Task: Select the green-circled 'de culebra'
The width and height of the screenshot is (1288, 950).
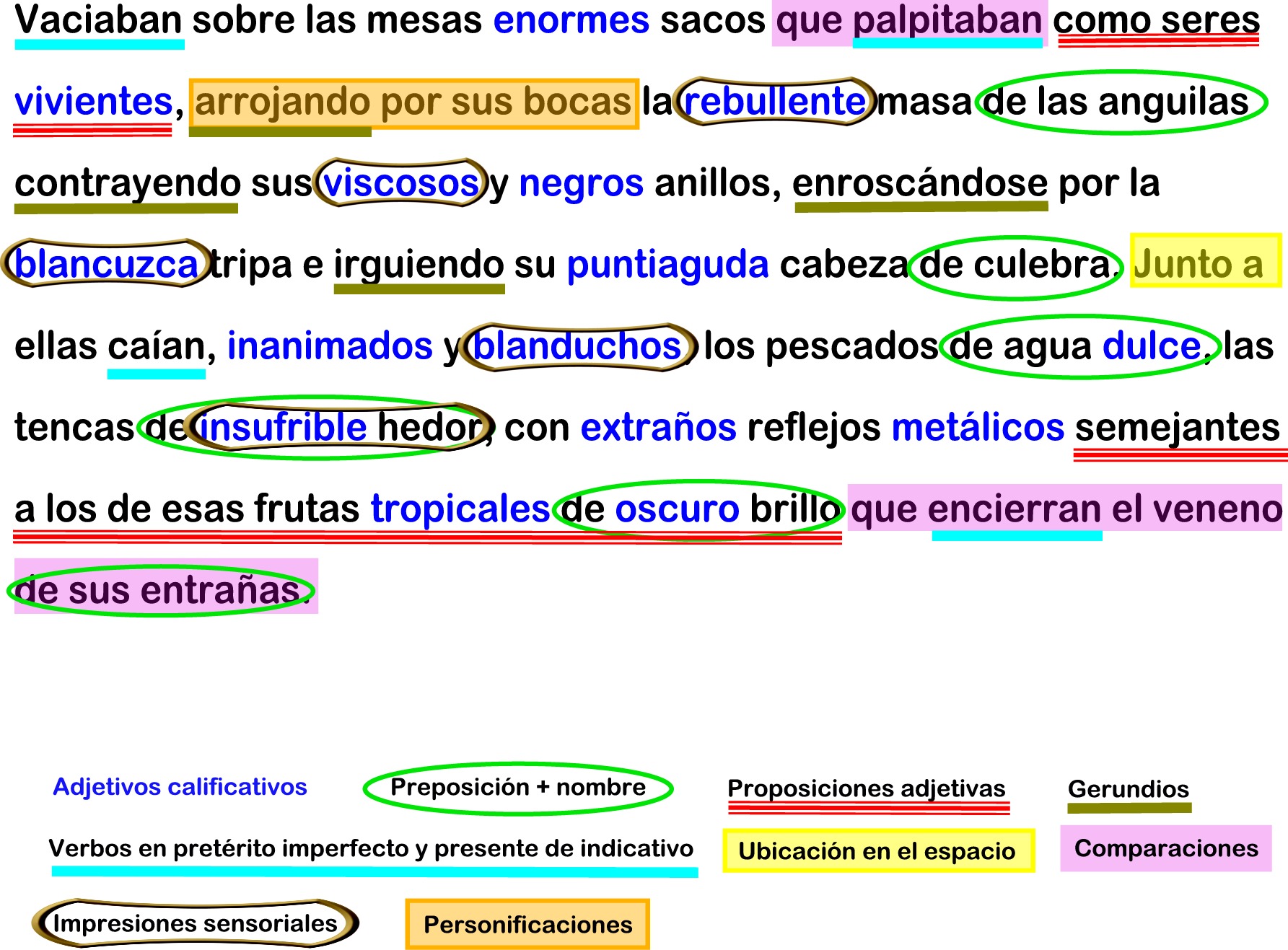Action: pos(1016,267)
